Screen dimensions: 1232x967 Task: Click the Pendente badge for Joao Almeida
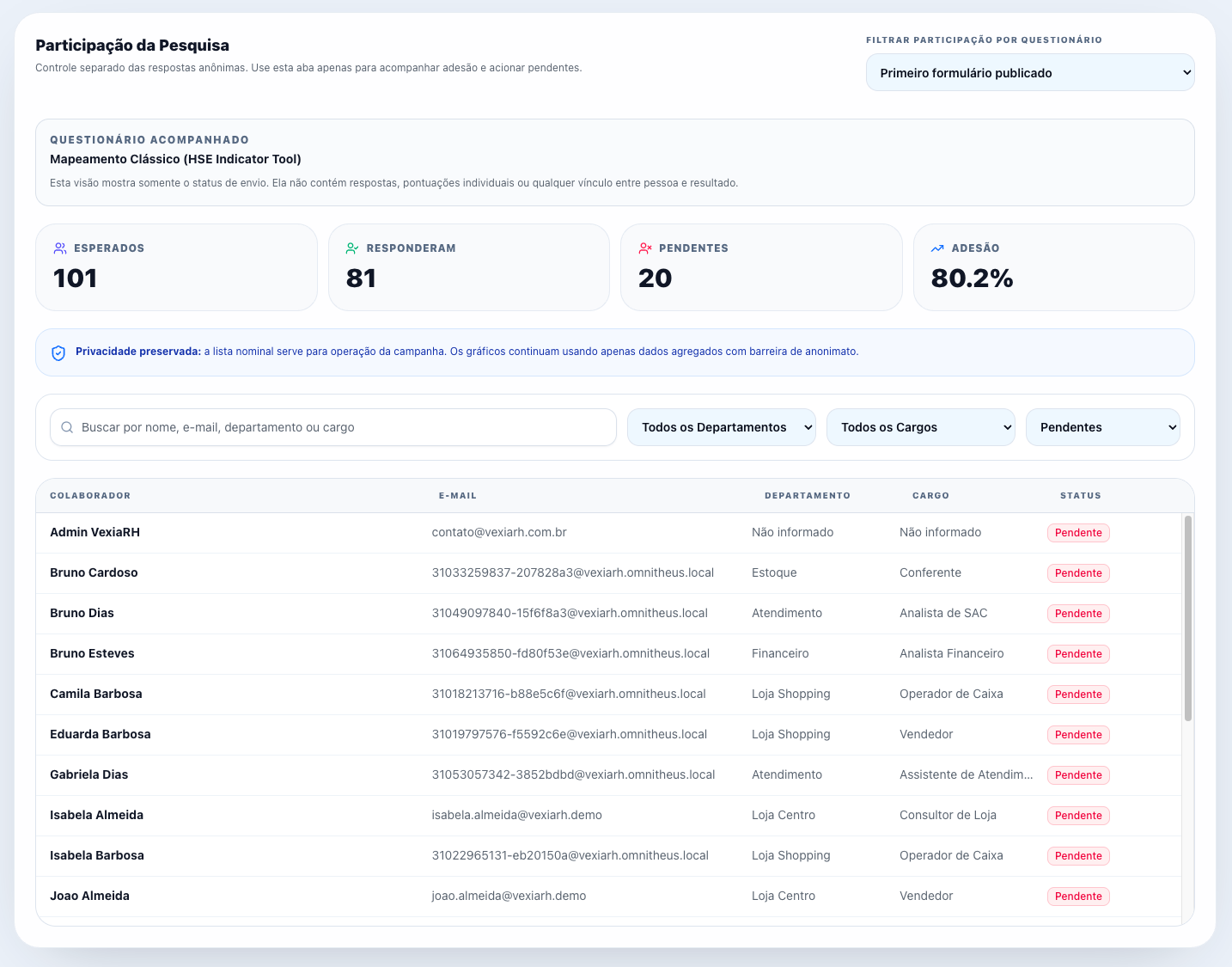tap(1078, 897)
